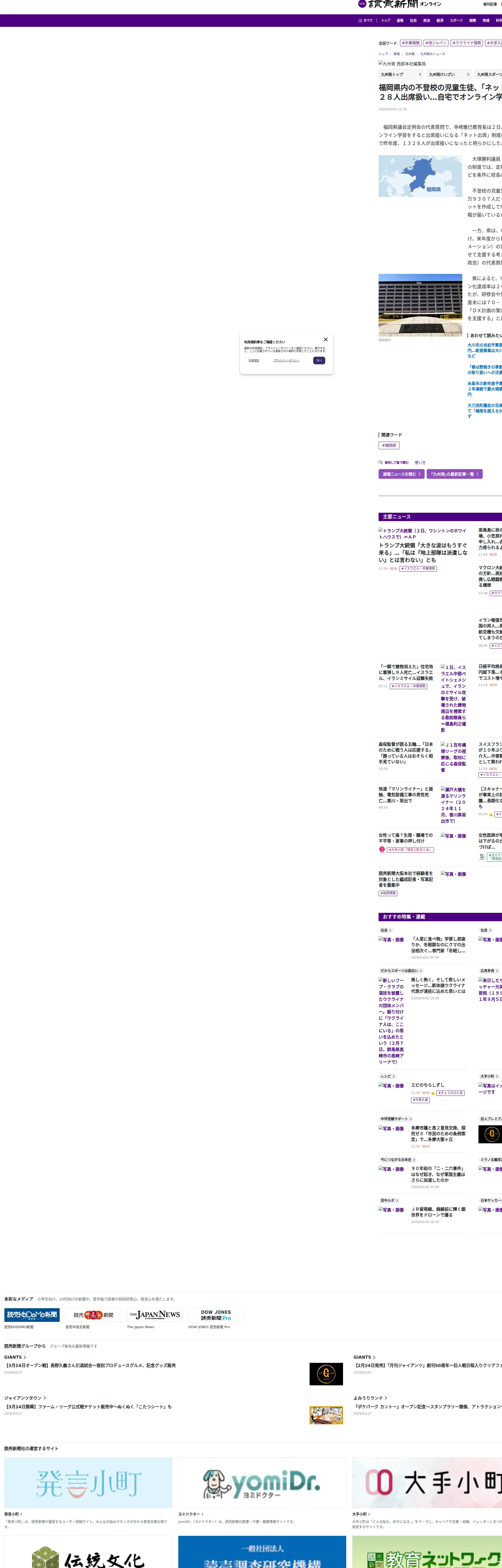Open The Japan News logo
Image resolution: width=502 pixels, height=1568 pixels.
click(155, 1315)
